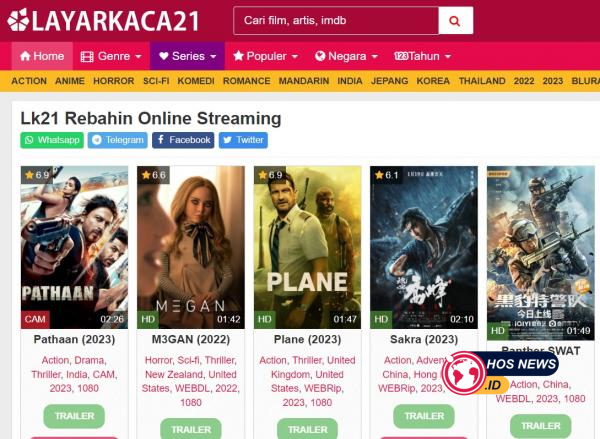This screenshot has width=600, height=439.
Task: Expand the Populer dropdown
Action: (265, 56)
